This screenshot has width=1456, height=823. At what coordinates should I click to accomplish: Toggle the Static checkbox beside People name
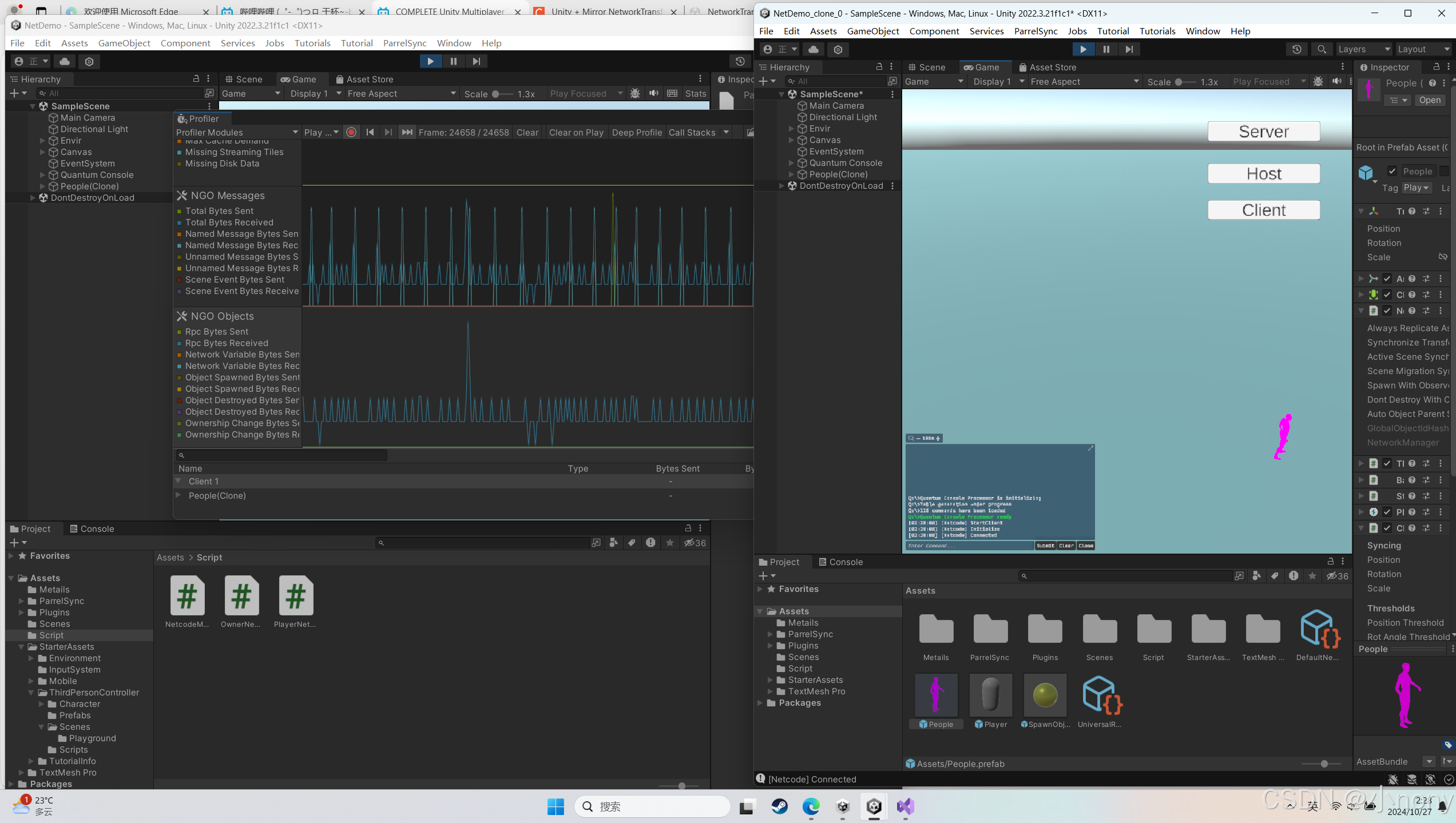1445,171
